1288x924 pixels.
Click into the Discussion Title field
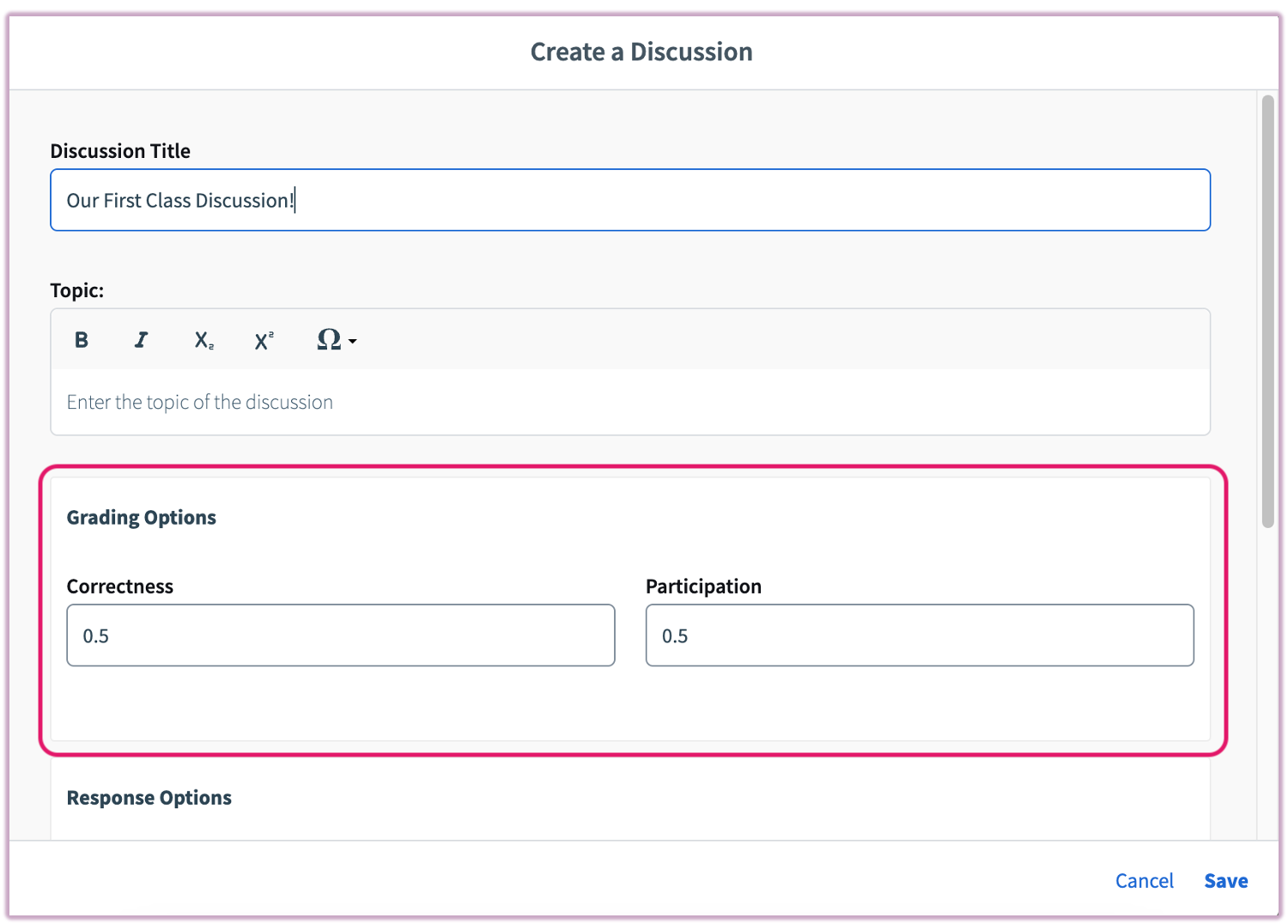point(629,200)
